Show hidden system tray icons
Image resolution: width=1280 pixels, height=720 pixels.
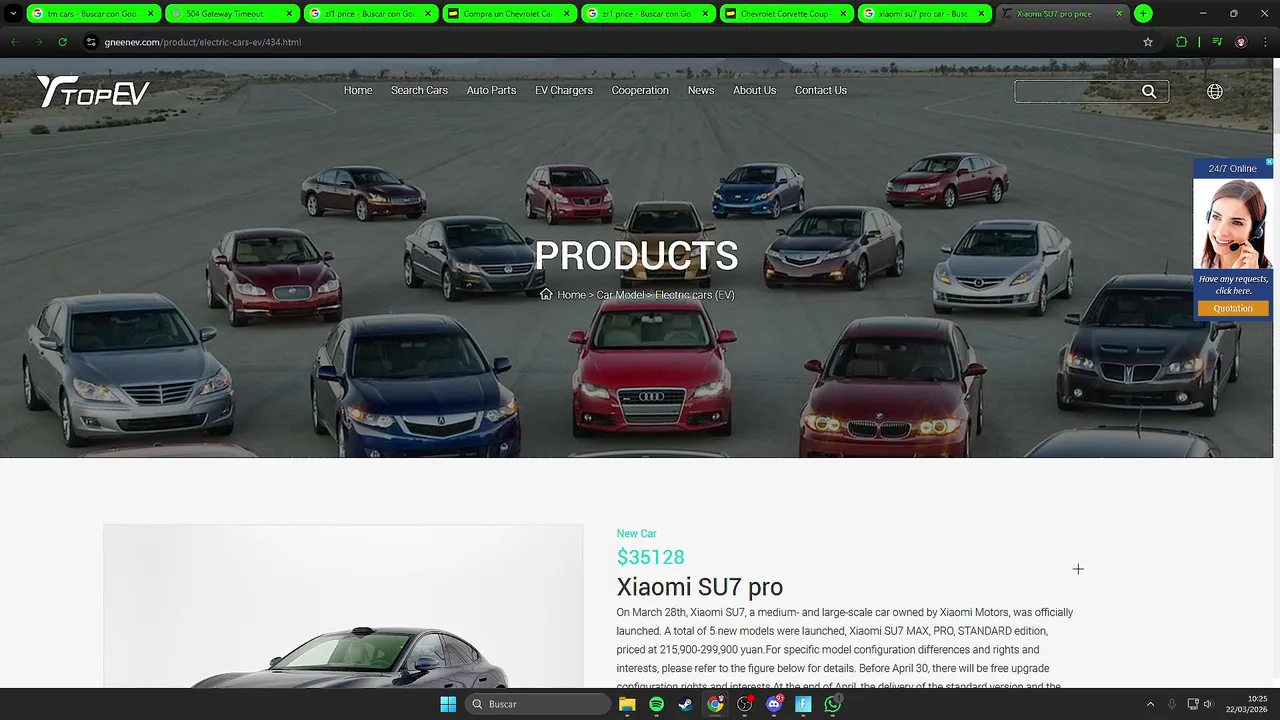point(1150,704)
